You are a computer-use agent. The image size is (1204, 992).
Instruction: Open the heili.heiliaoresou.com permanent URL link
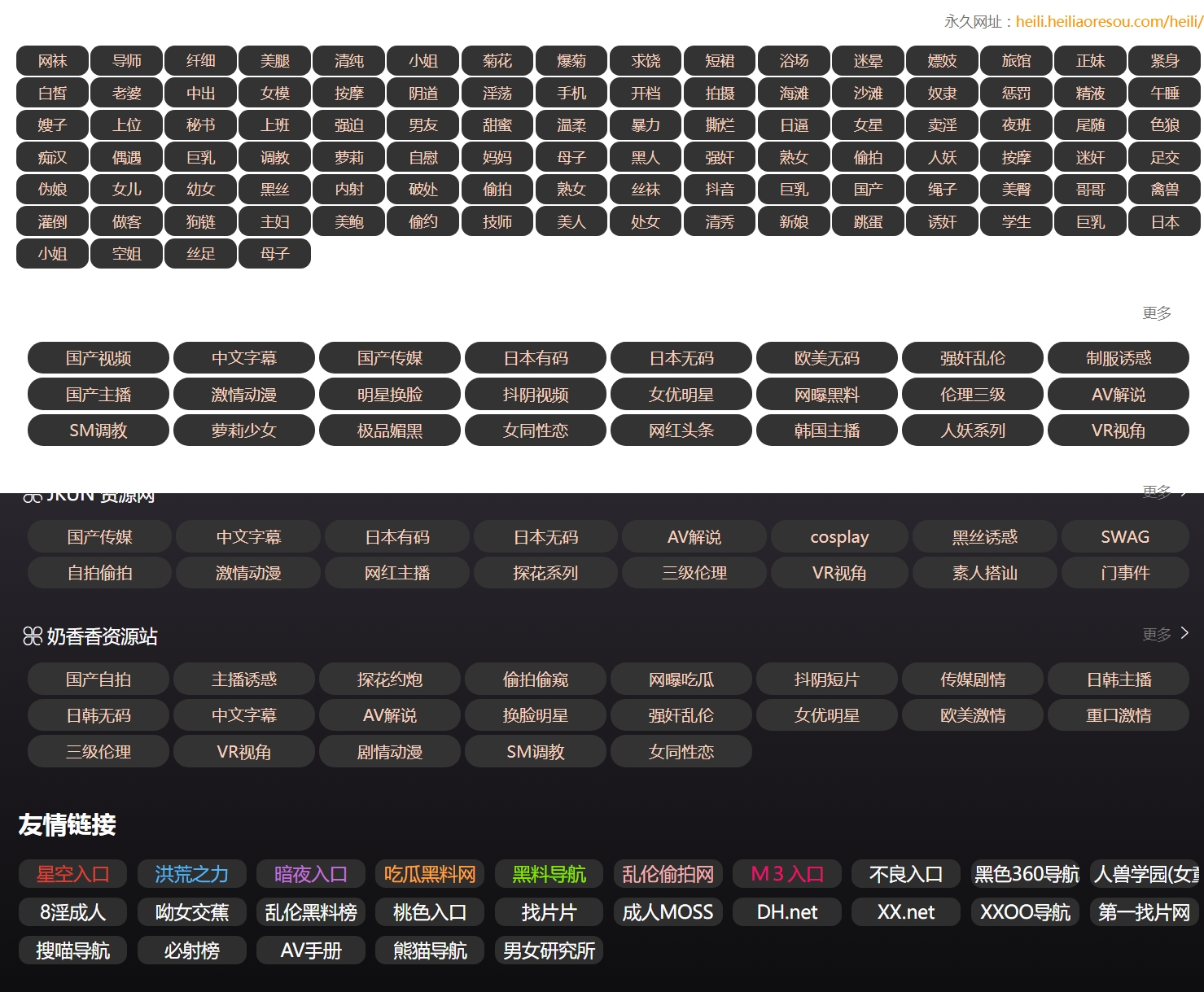(x=1108, y=22)
